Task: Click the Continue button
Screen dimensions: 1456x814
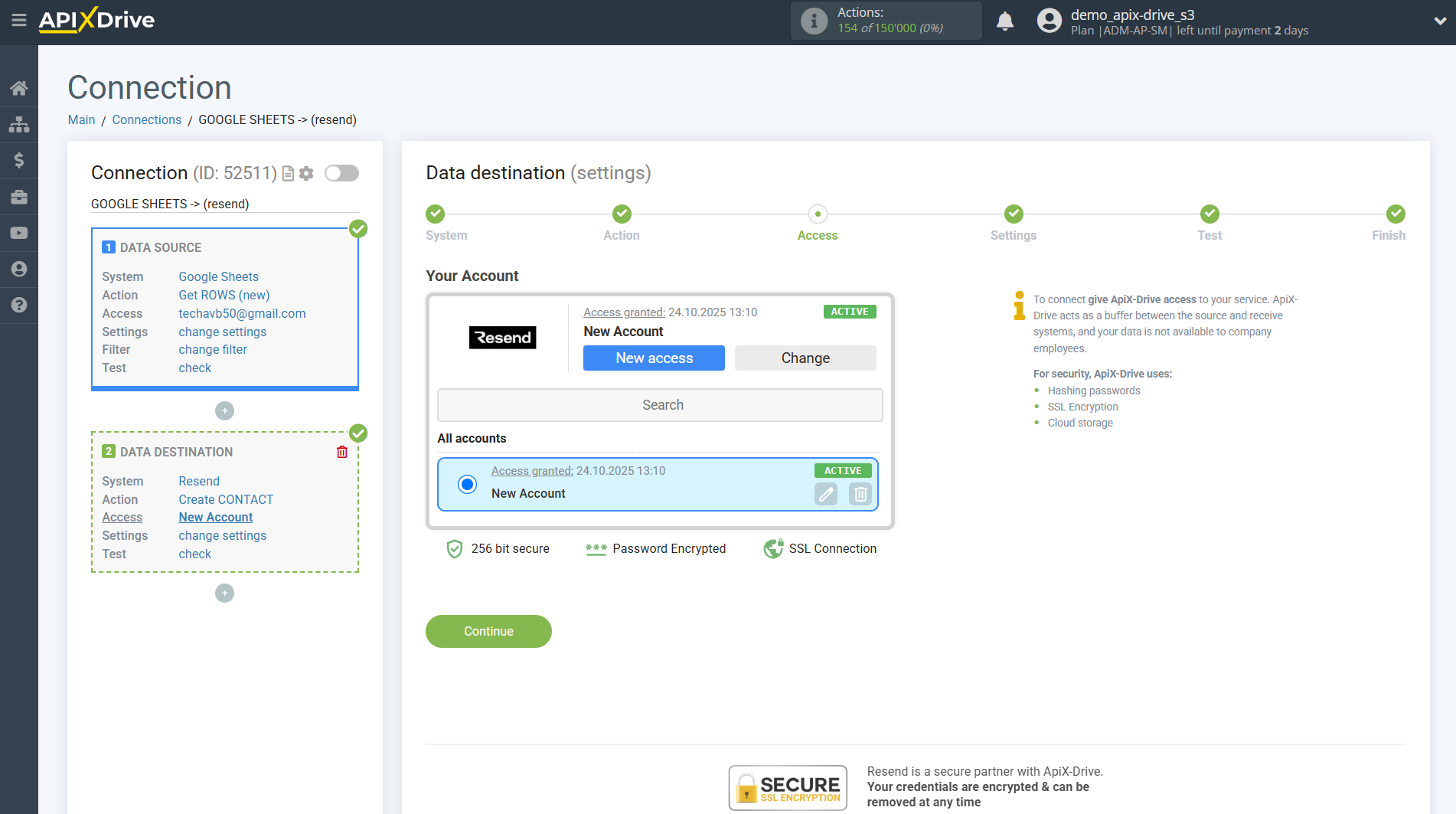Action: tap(488, 631)
